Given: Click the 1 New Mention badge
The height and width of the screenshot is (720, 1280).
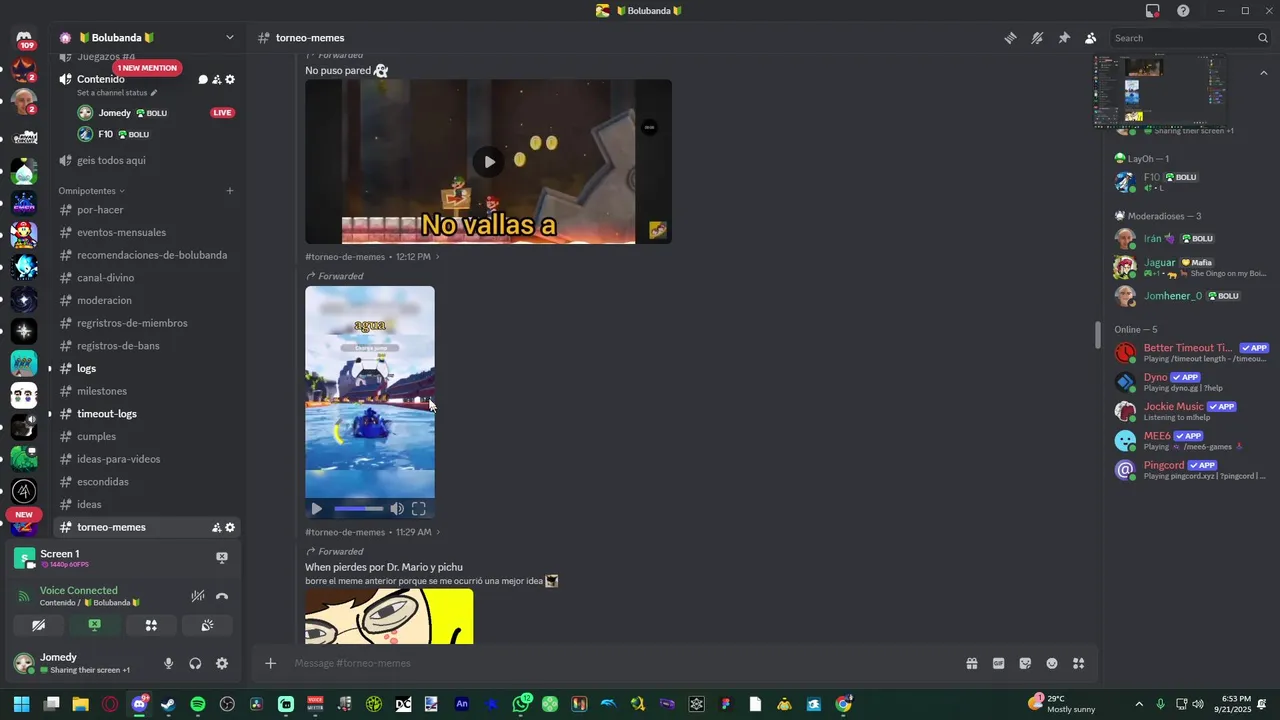Looking at the screenshot, I should pos(147,68).
